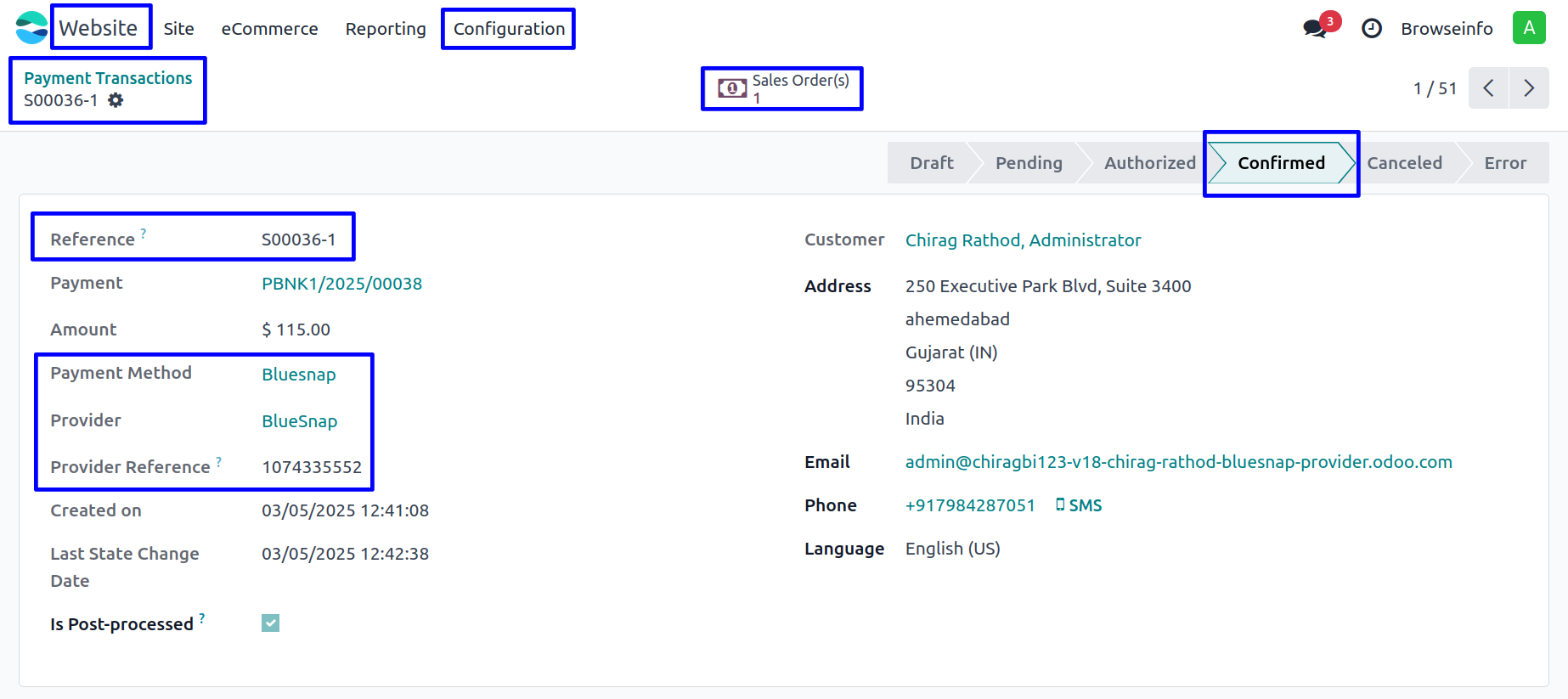The width and height of the screenshot is (1568, 699).
Task: Go to the previous record arrow
Action: [1488, 88]
